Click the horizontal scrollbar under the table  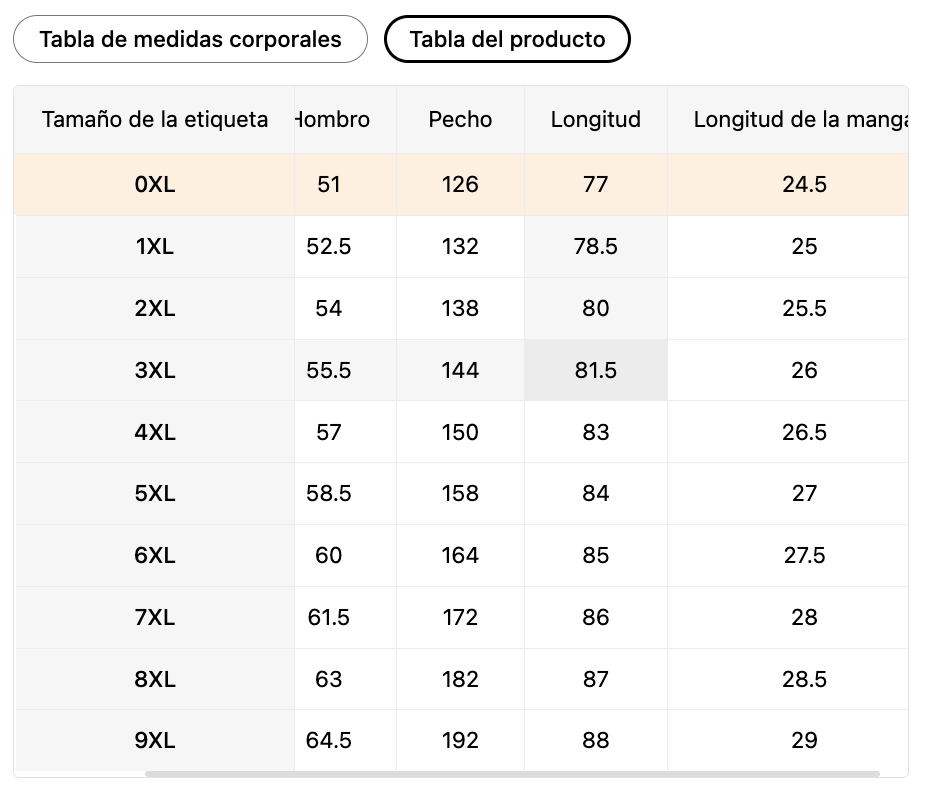[x=512, y=773]
